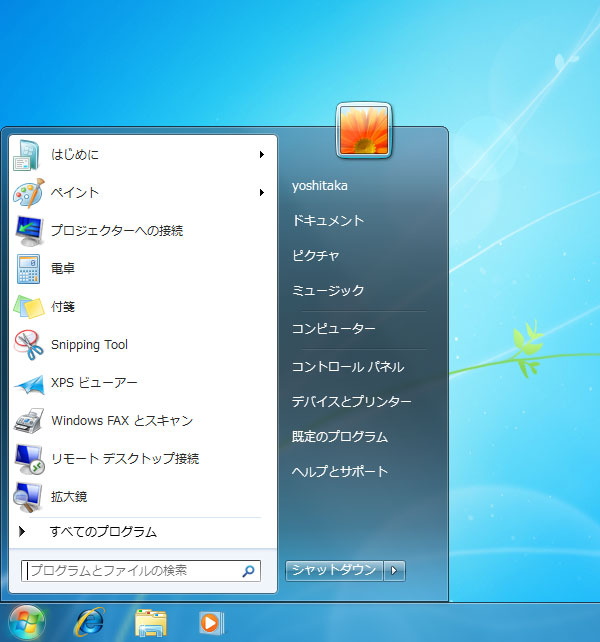Open the 付箋 entry
The width and height of the screenshot is (600, 642).
point(143,307)
